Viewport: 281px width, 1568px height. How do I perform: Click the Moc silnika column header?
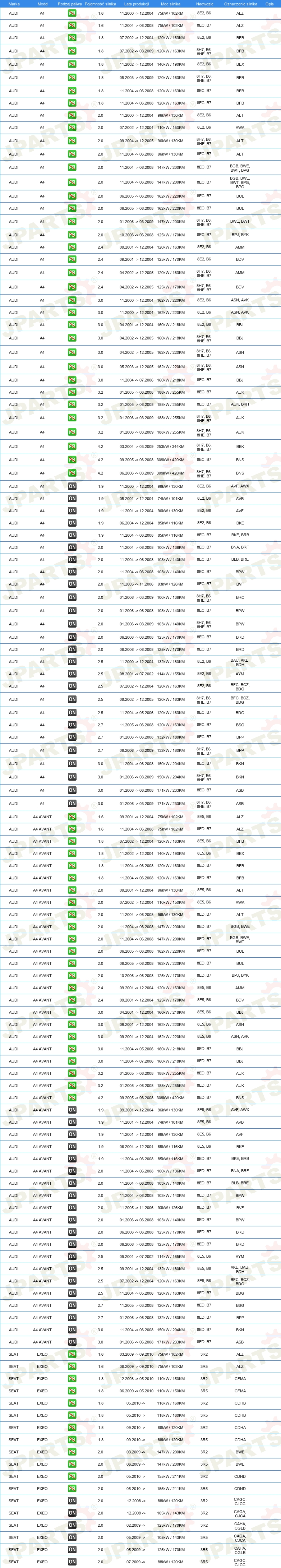pyautogui.click(x=171, y=4)
